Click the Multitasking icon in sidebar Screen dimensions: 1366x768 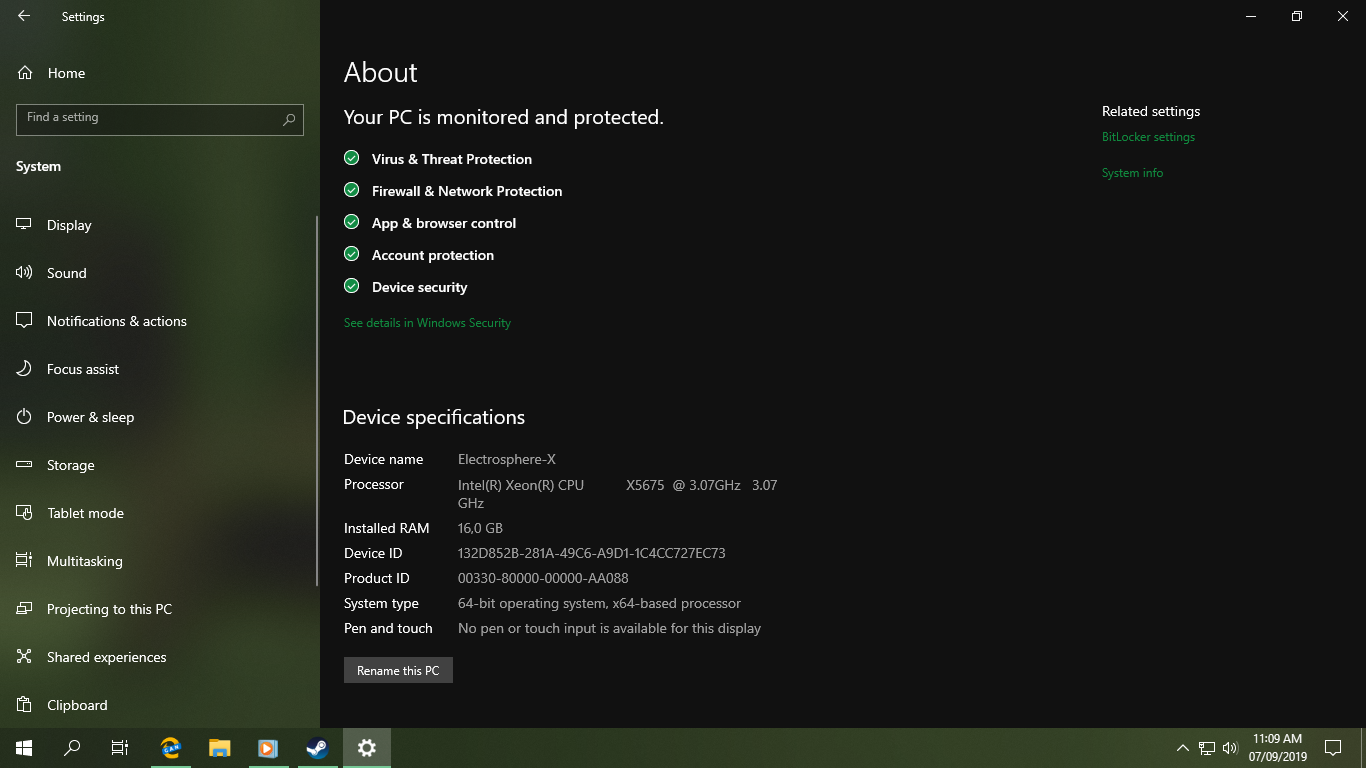click(24, 561)
